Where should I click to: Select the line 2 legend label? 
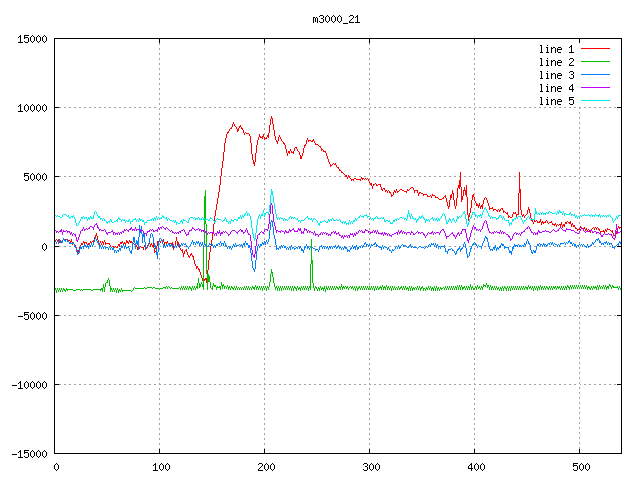556,62
